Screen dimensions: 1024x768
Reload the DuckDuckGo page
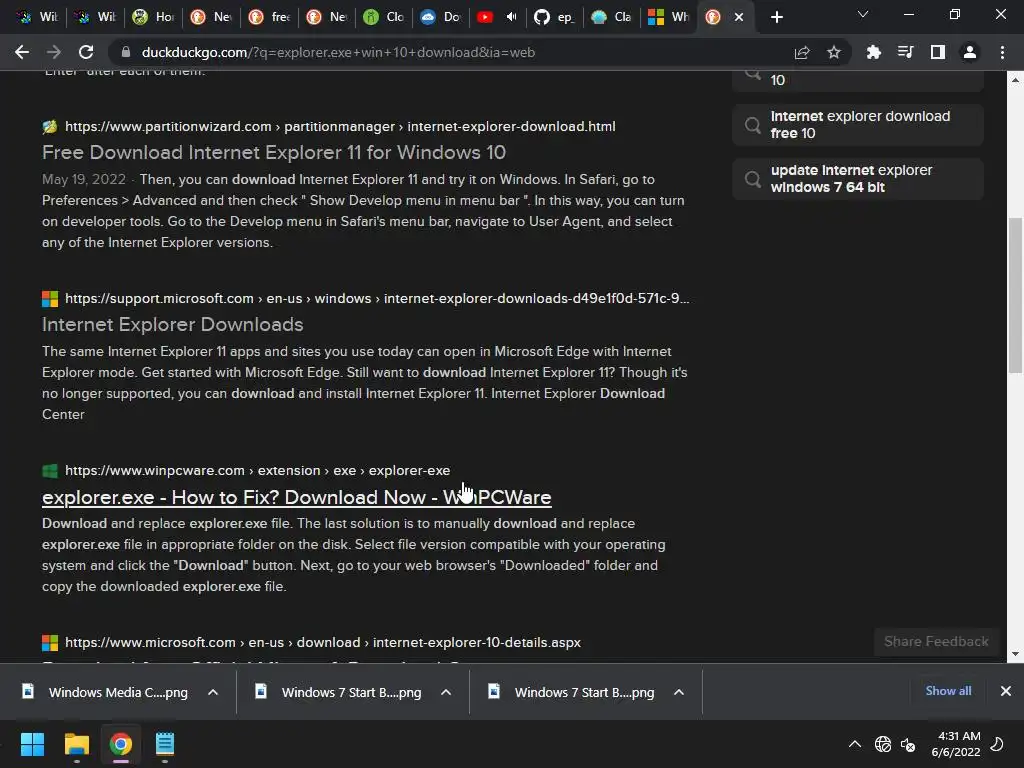(86, 52)
